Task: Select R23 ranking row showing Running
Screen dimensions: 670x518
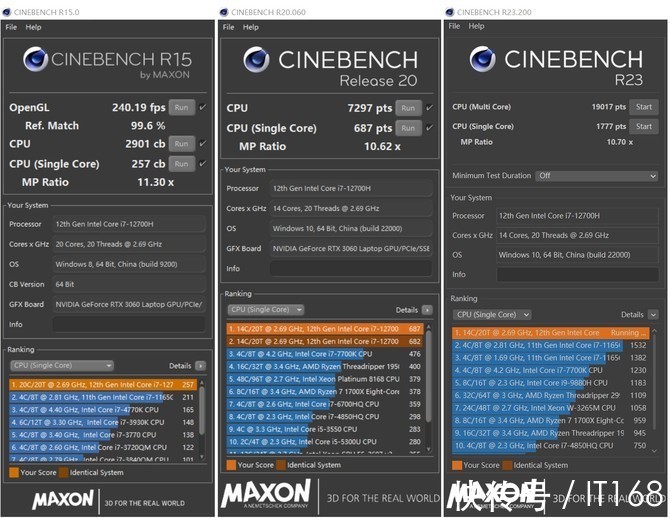Action: 551,333
